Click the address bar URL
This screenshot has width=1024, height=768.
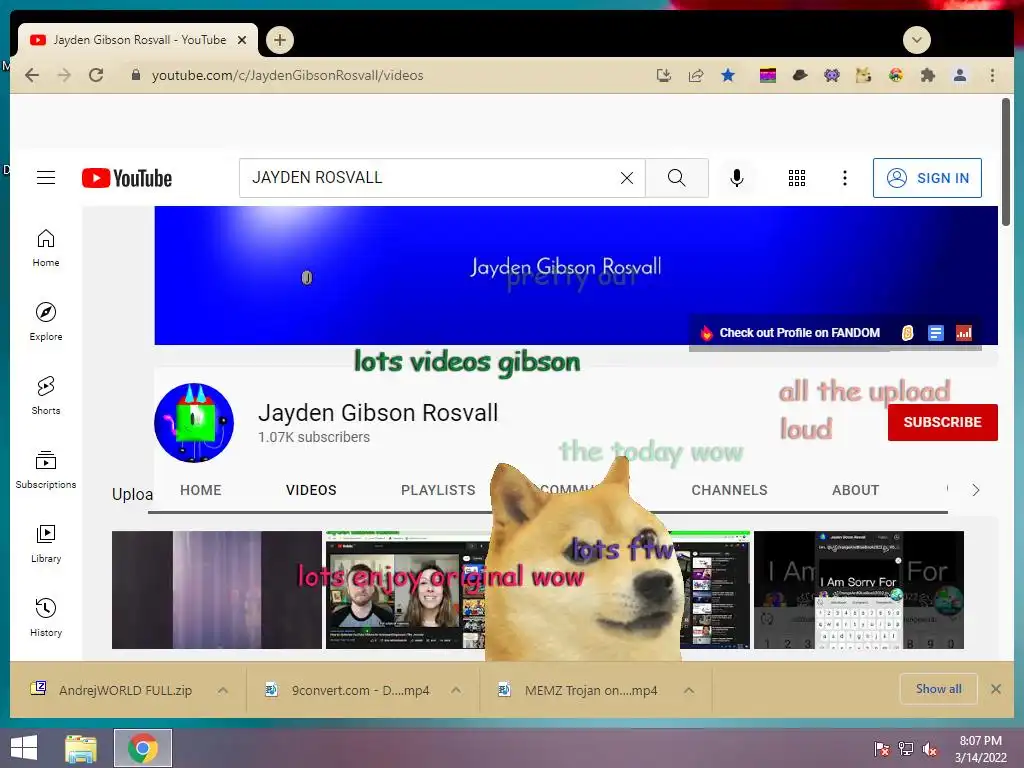(287, 75)
